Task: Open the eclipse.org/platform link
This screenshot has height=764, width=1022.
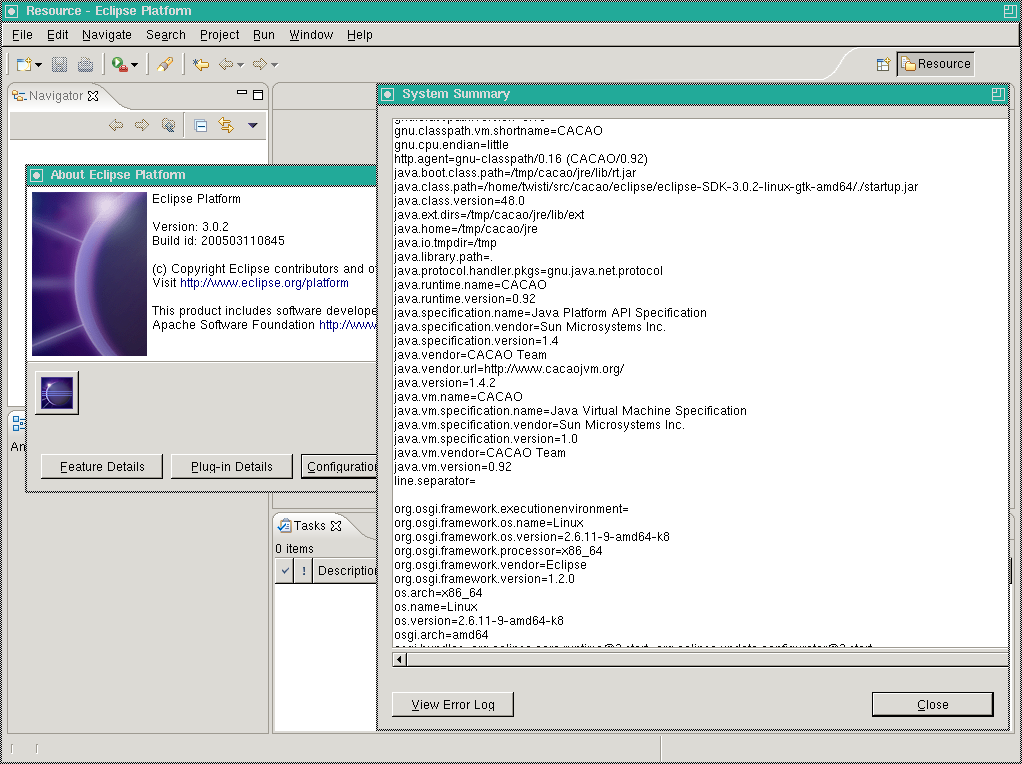Action: point(264,283)
